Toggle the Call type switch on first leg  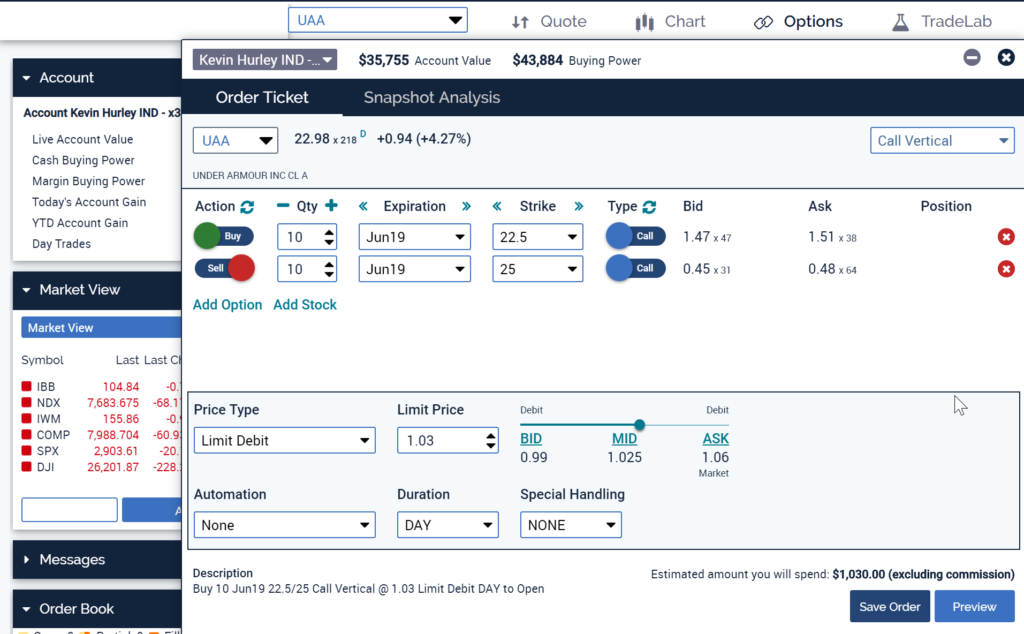point(635,237)
